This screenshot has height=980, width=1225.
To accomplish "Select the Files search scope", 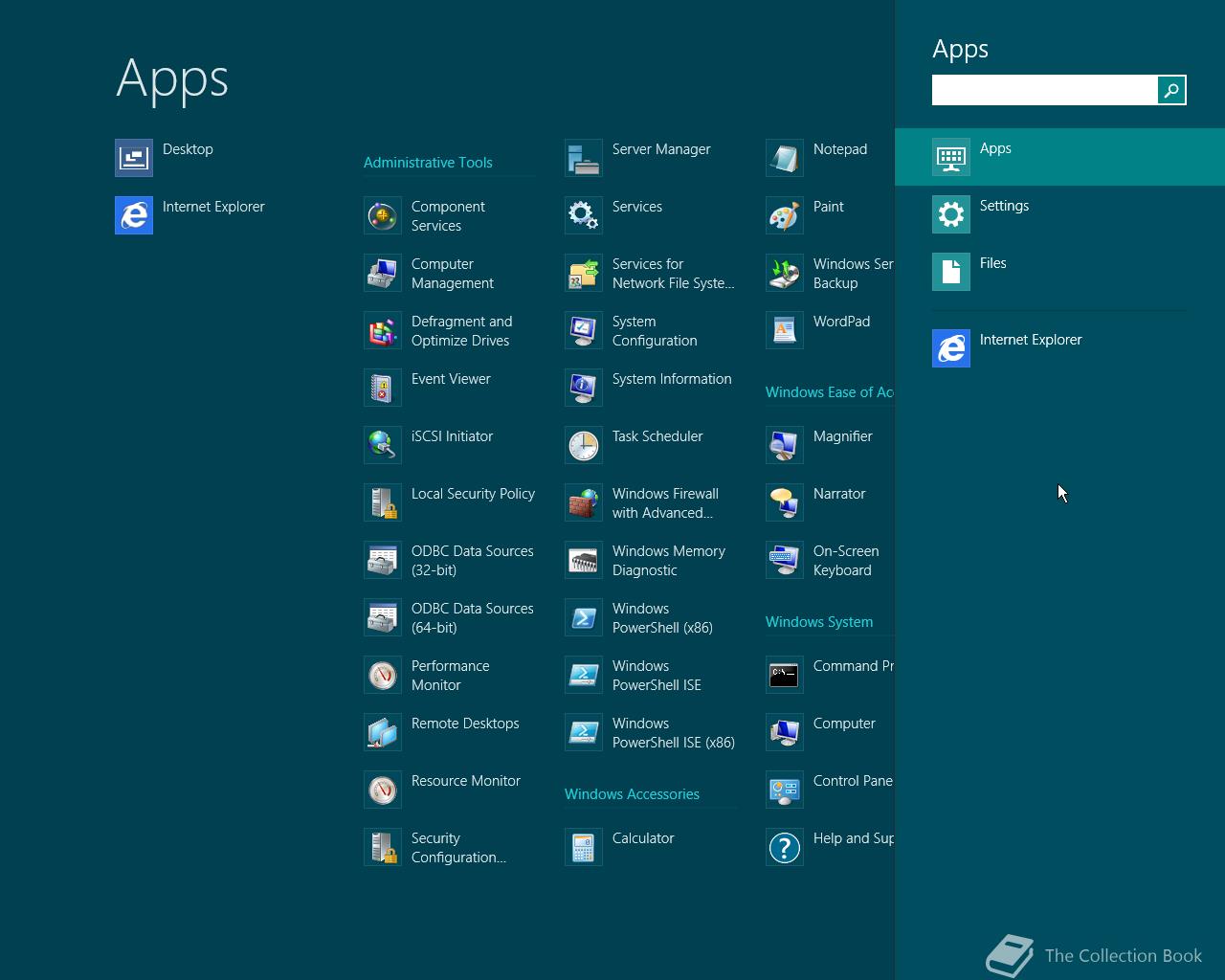I will click(x=1059, y=272).
